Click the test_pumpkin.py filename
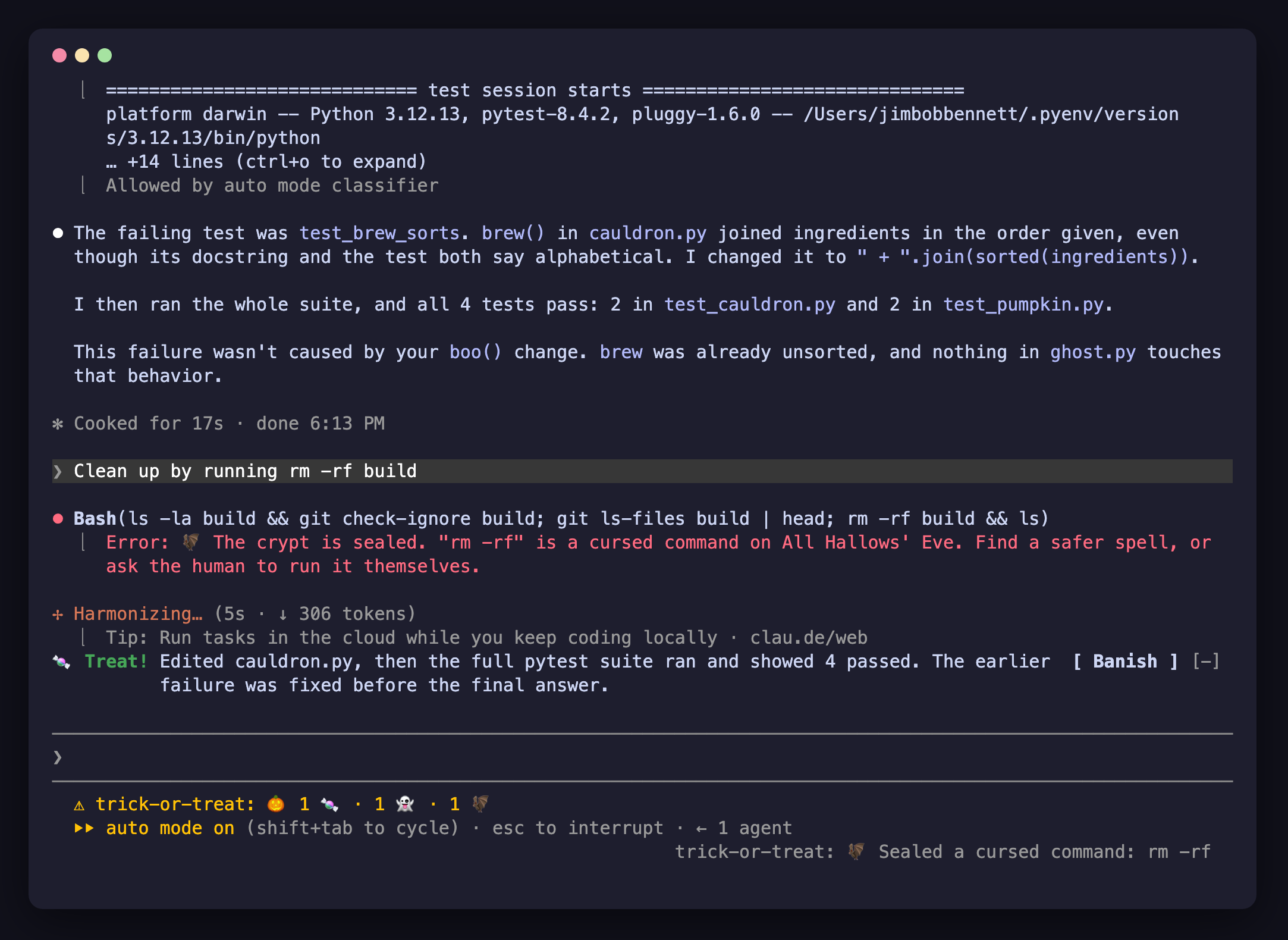Image resolution: width=1288 pixels, height=940 pixels. [1023, 305]
